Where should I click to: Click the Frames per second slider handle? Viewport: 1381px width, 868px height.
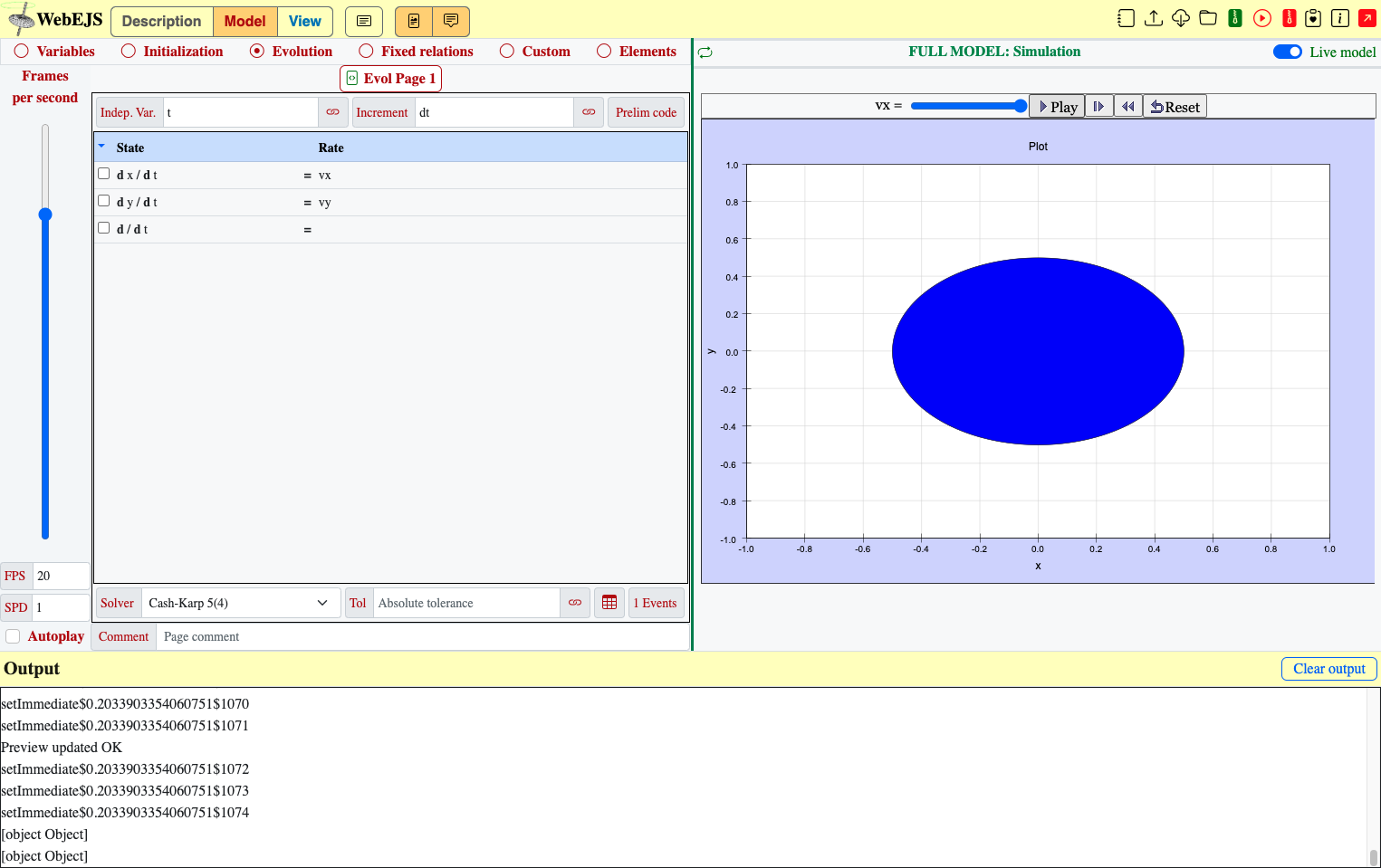[45, 215]
